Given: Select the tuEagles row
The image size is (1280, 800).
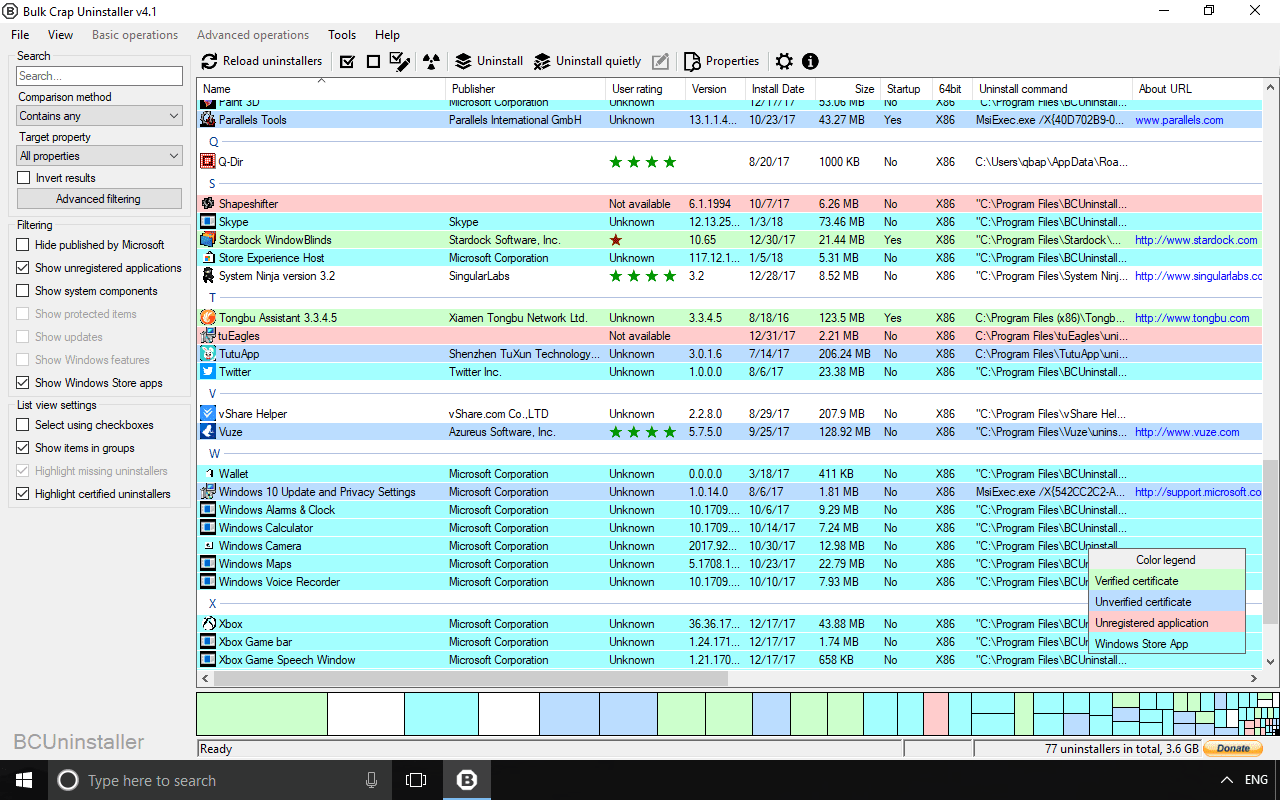Looking at the screenshot, I should point(731,335).
